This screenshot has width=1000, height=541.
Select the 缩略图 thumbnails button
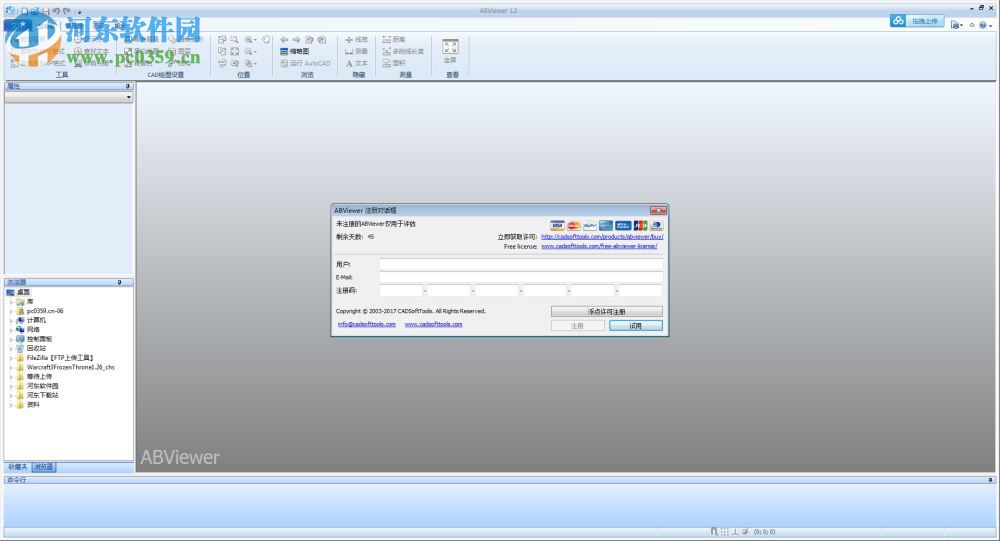(295, 51)
